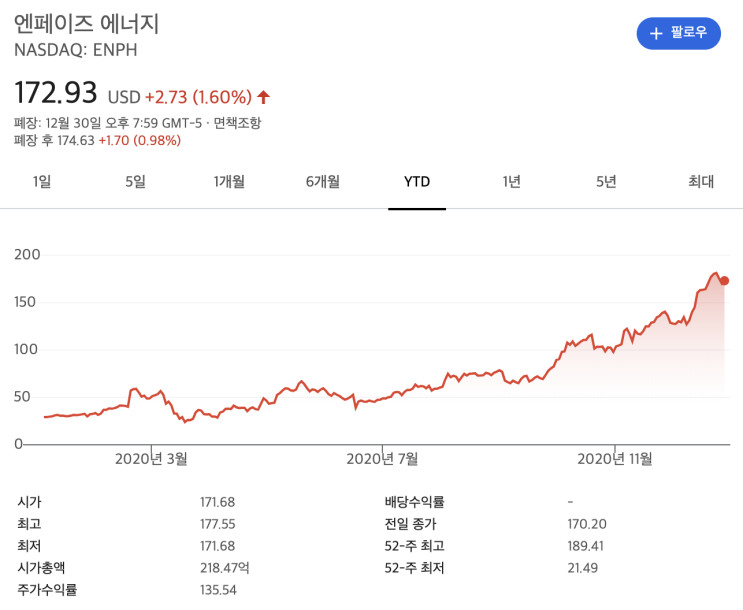
Task: Click the NASDAQ: ENPH ticker text
Action: (x=76, y=50)
